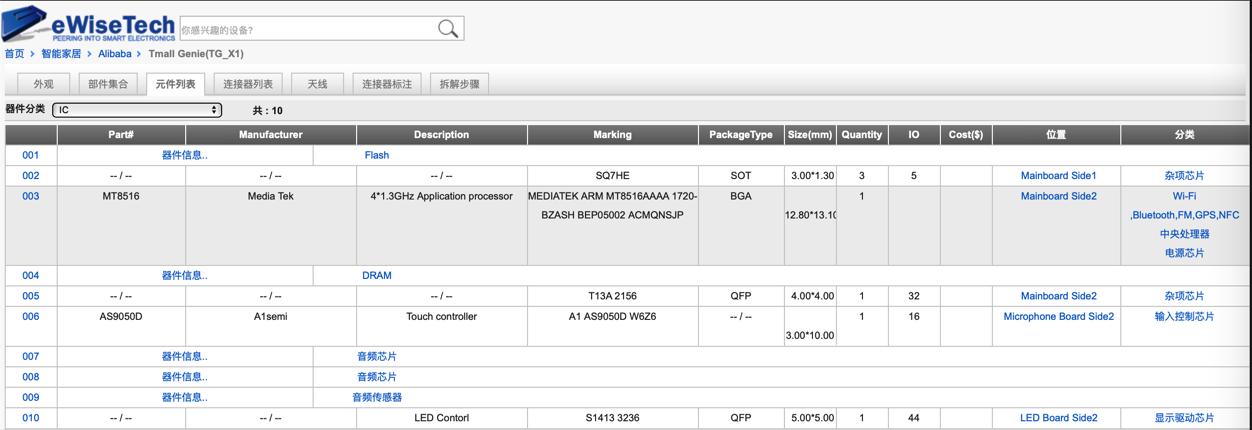Expand 器件信息 for row 004
The width and height of the screenshot is (1252, 430).
pos(185,276)
